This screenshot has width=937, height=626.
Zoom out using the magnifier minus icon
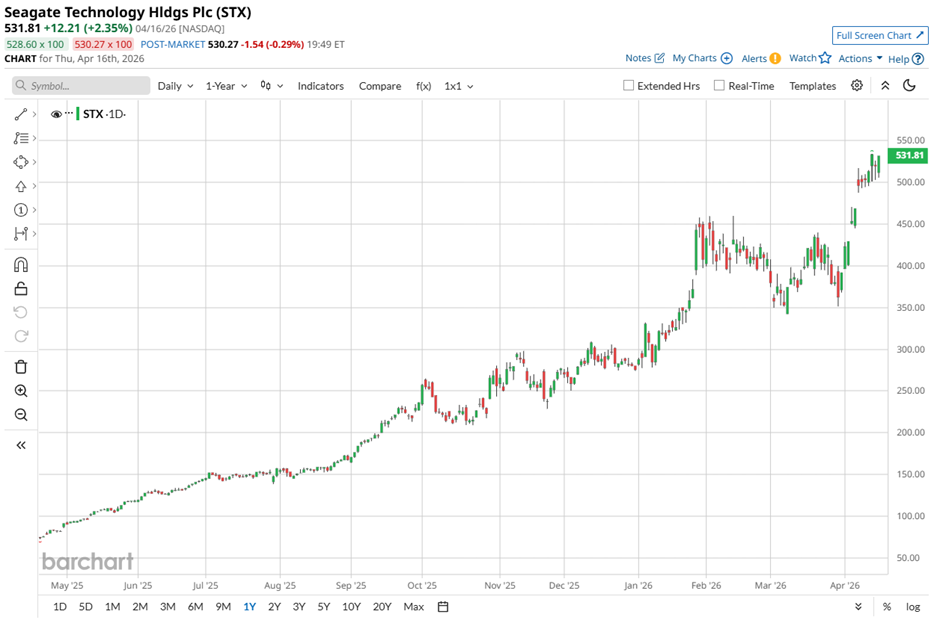(20, 415)
